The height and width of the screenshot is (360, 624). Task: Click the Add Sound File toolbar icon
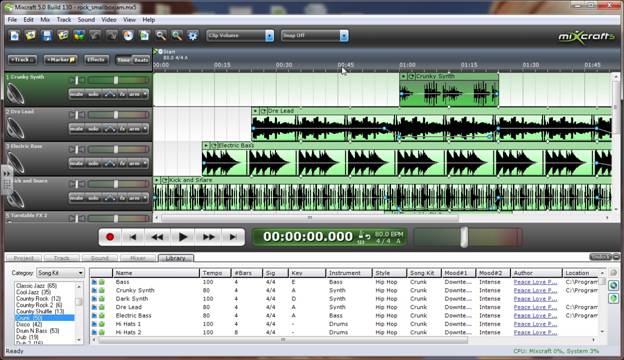pyautogui.click(x=63, y=36)
